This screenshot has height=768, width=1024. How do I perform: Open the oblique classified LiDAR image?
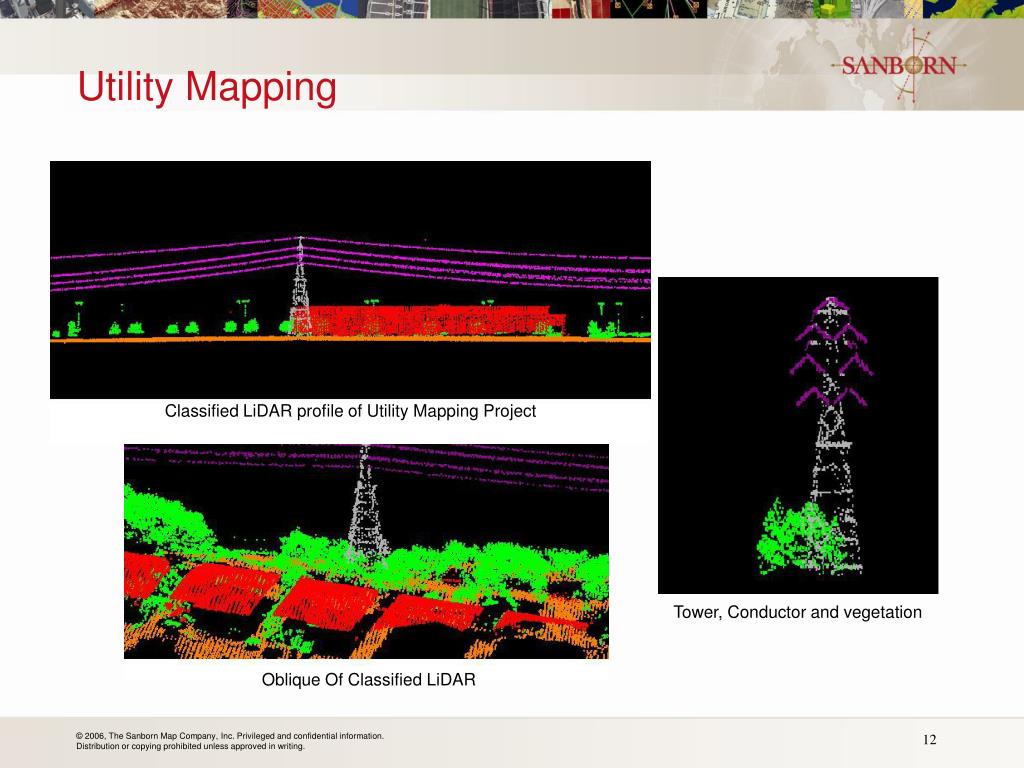366,551
